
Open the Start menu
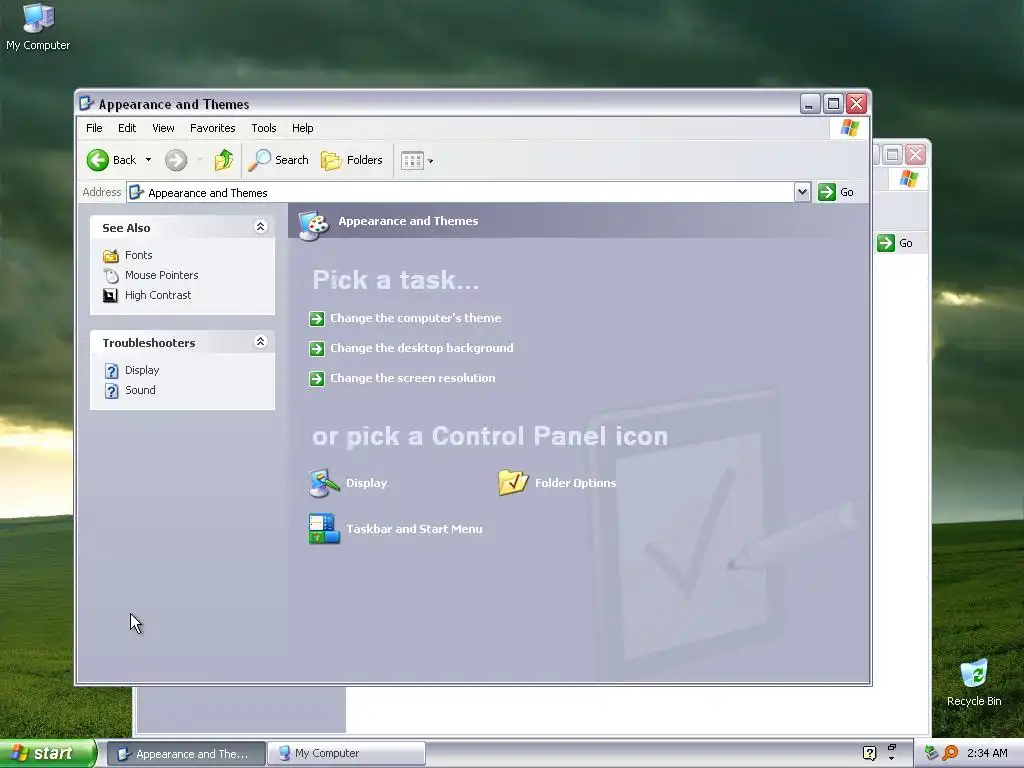click(48, 753)
